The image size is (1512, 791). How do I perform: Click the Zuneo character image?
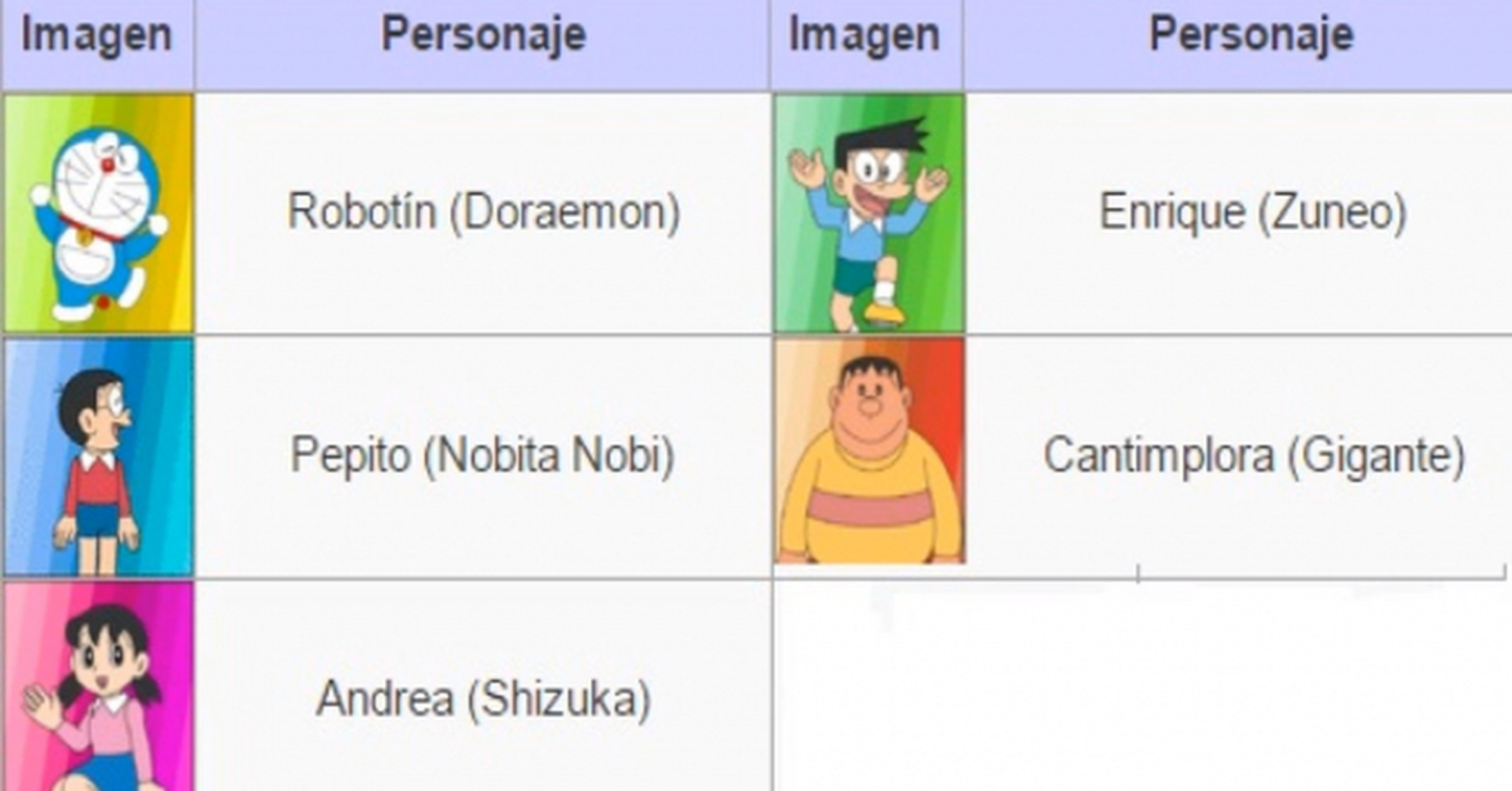tap(869, 213)
